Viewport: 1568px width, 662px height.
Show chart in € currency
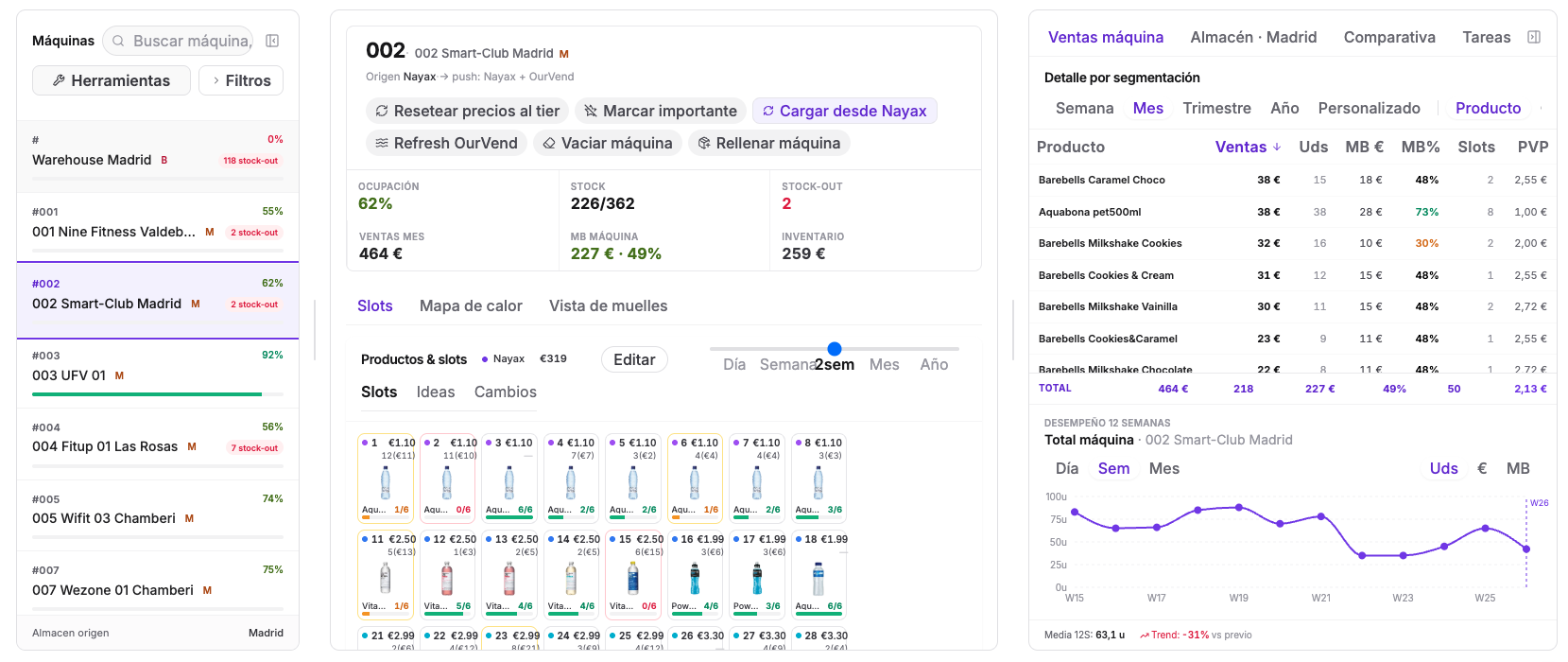(1482, 468)
